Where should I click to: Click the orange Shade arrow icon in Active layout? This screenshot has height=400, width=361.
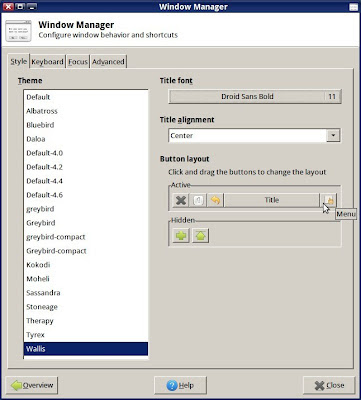point(215,200)
